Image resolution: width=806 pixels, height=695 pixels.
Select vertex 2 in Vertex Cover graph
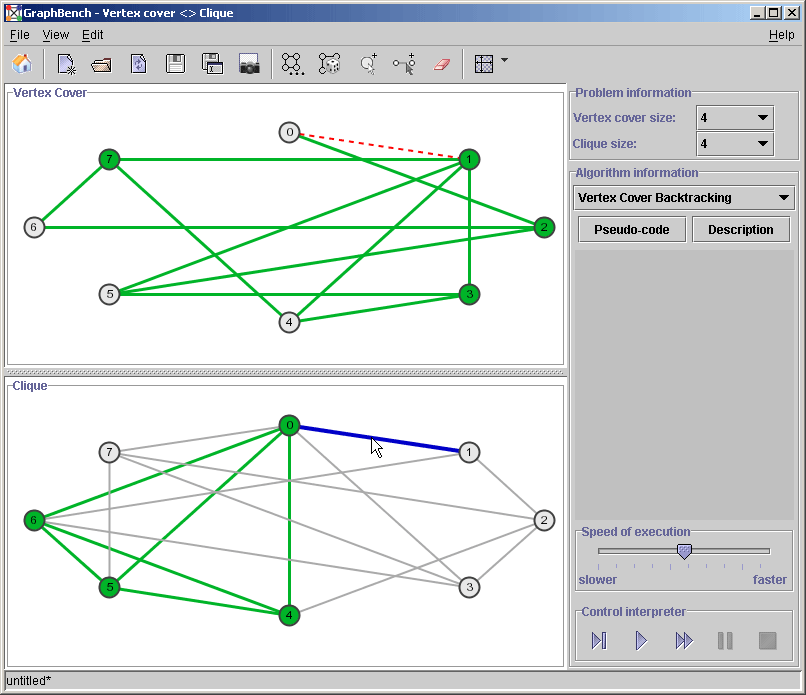pos(544,227)
